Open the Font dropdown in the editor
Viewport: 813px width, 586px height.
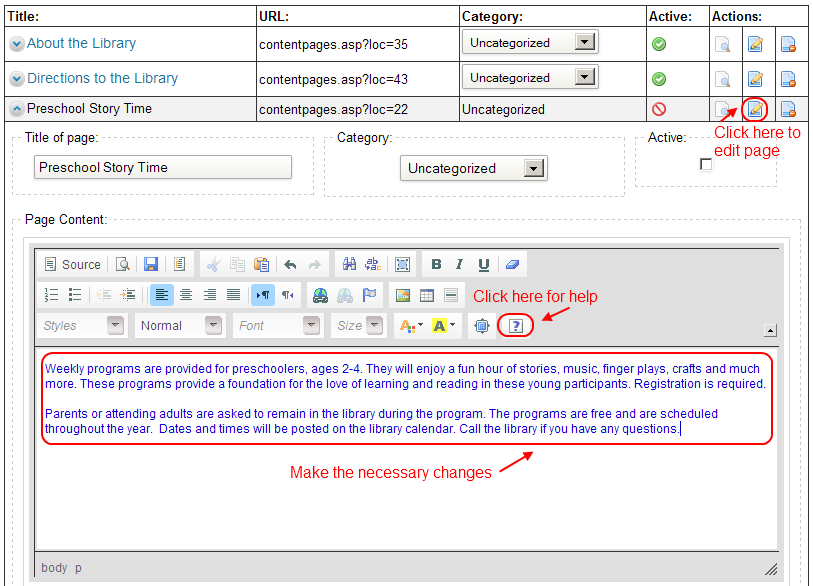coord(279,326)
